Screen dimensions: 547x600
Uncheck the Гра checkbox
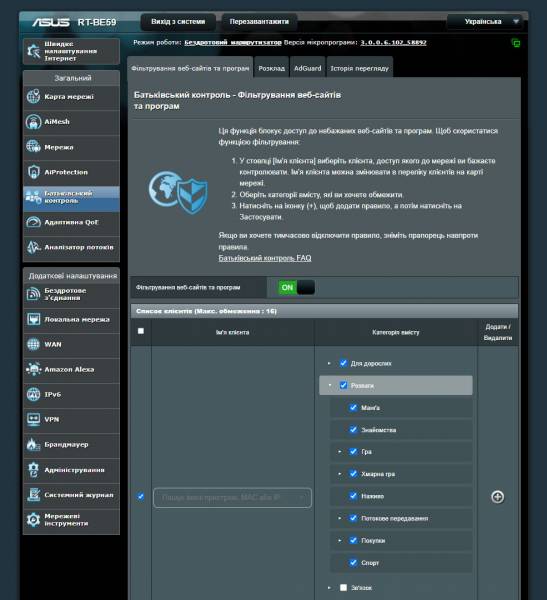coord(353,452)
